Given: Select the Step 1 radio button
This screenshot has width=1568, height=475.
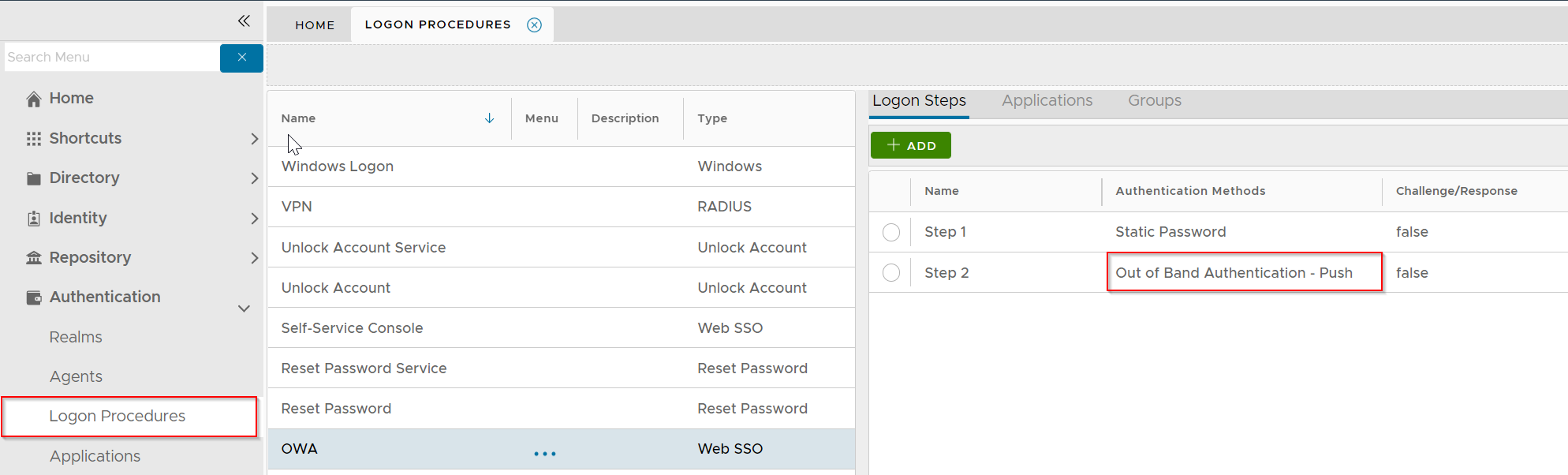Looking at the screenshot, I should [x=891, y=232].
